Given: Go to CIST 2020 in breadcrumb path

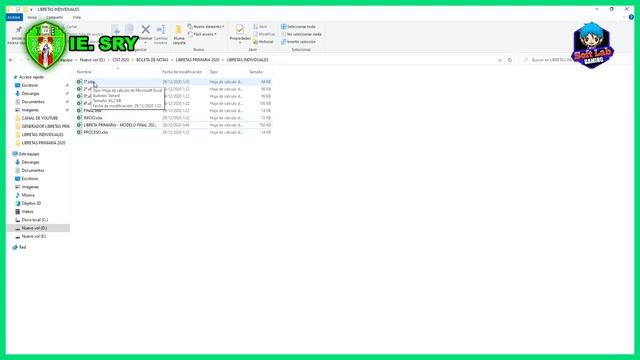Looking at the screenshot, I should [x=121, y=60].
